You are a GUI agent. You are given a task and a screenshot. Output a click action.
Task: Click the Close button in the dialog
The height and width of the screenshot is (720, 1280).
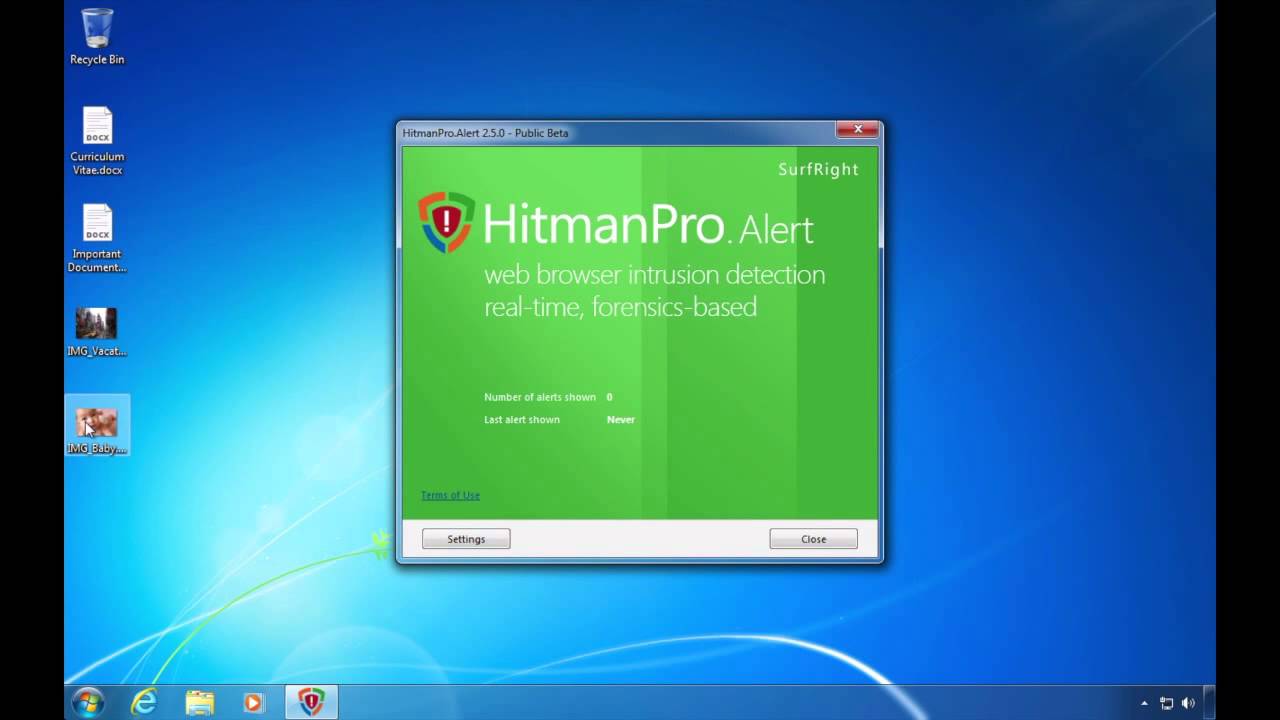[813, 539]
